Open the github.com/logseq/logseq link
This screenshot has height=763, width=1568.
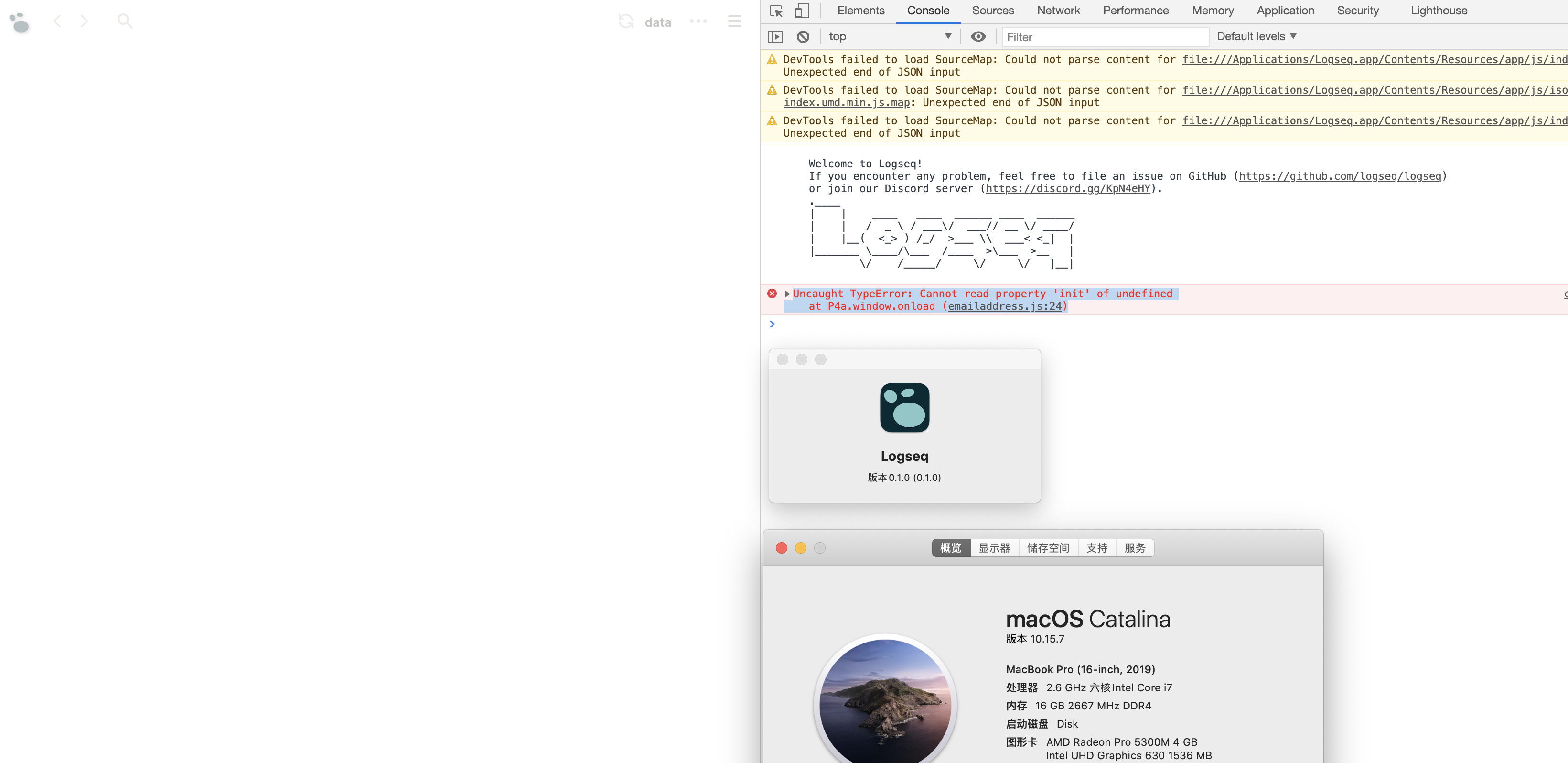(1340, 176)
